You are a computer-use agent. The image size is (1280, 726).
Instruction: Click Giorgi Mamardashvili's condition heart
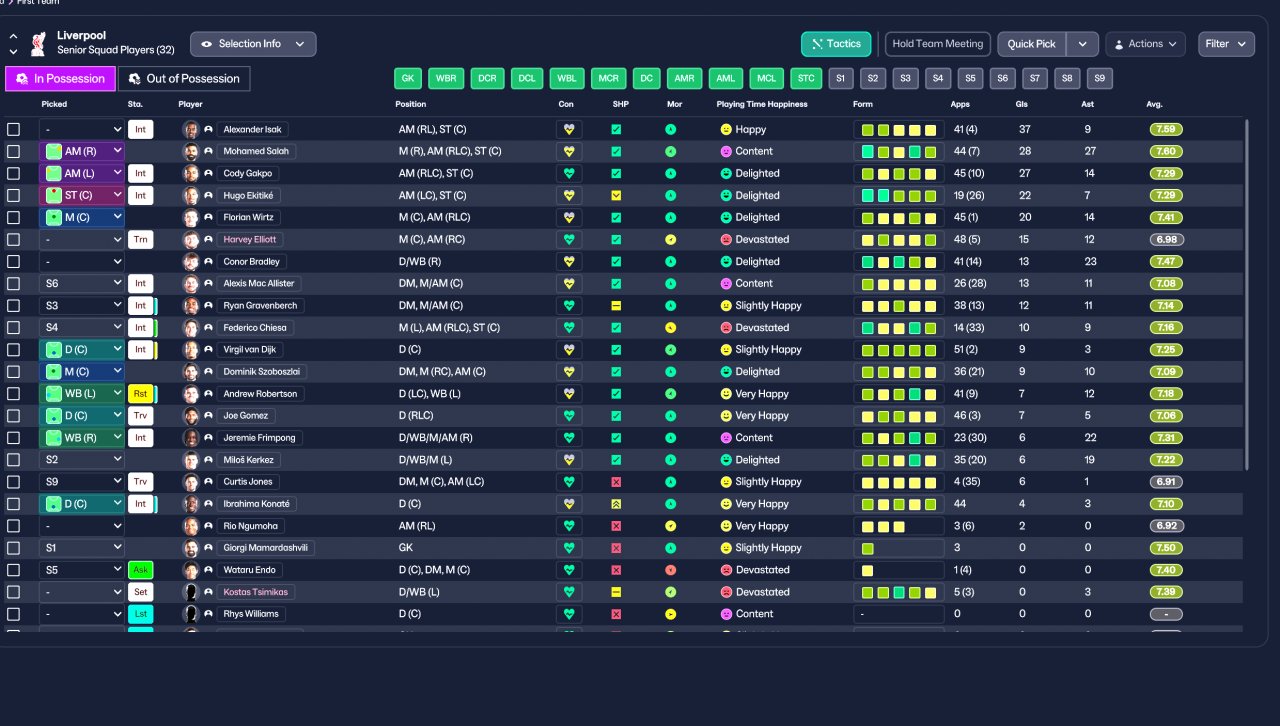(570, 547)
